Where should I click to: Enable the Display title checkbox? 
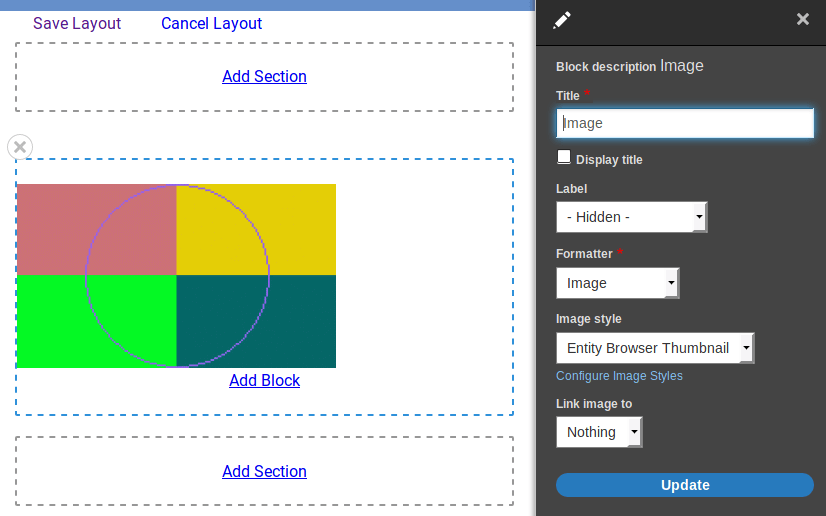[x=564, y=157]
